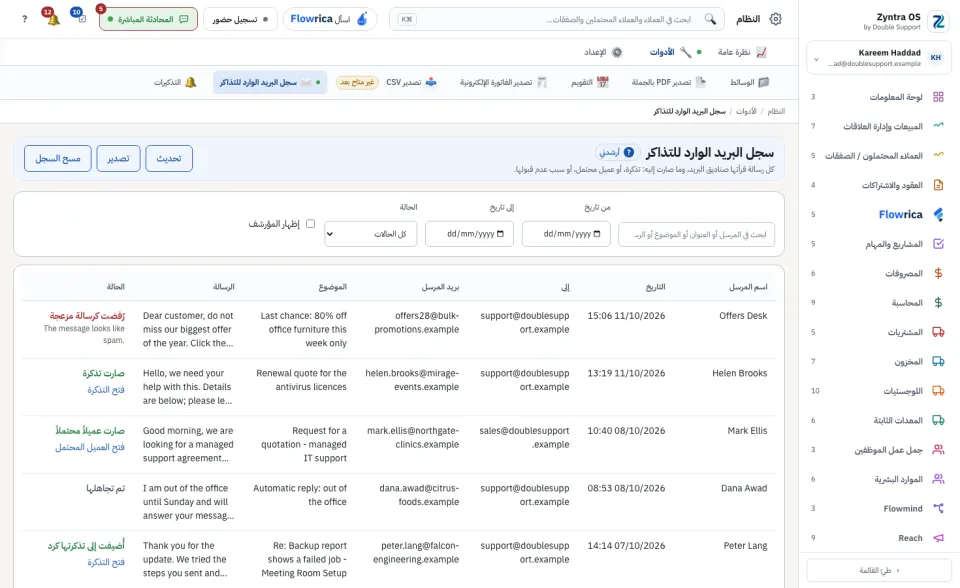960x588 pixels.
Task: Click the search magnifier icon
Action: [710, 19]
